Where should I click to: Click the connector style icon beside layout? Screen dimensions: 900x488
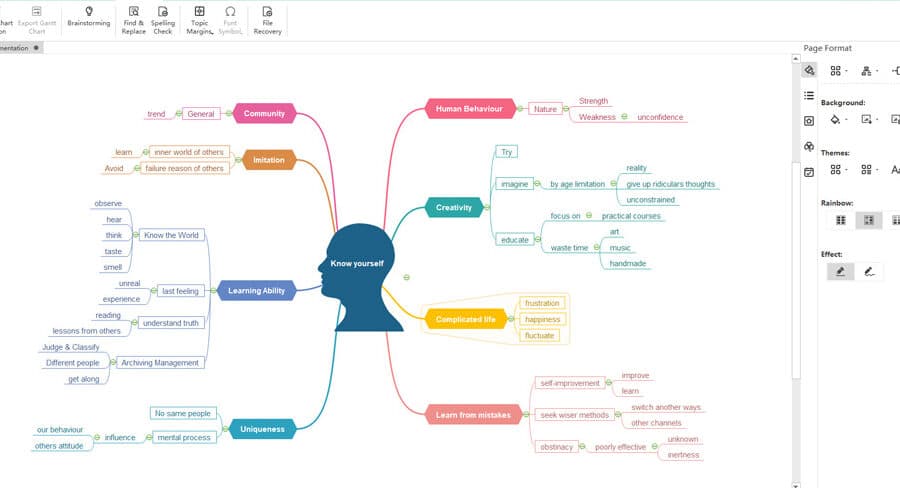(896, 71)
